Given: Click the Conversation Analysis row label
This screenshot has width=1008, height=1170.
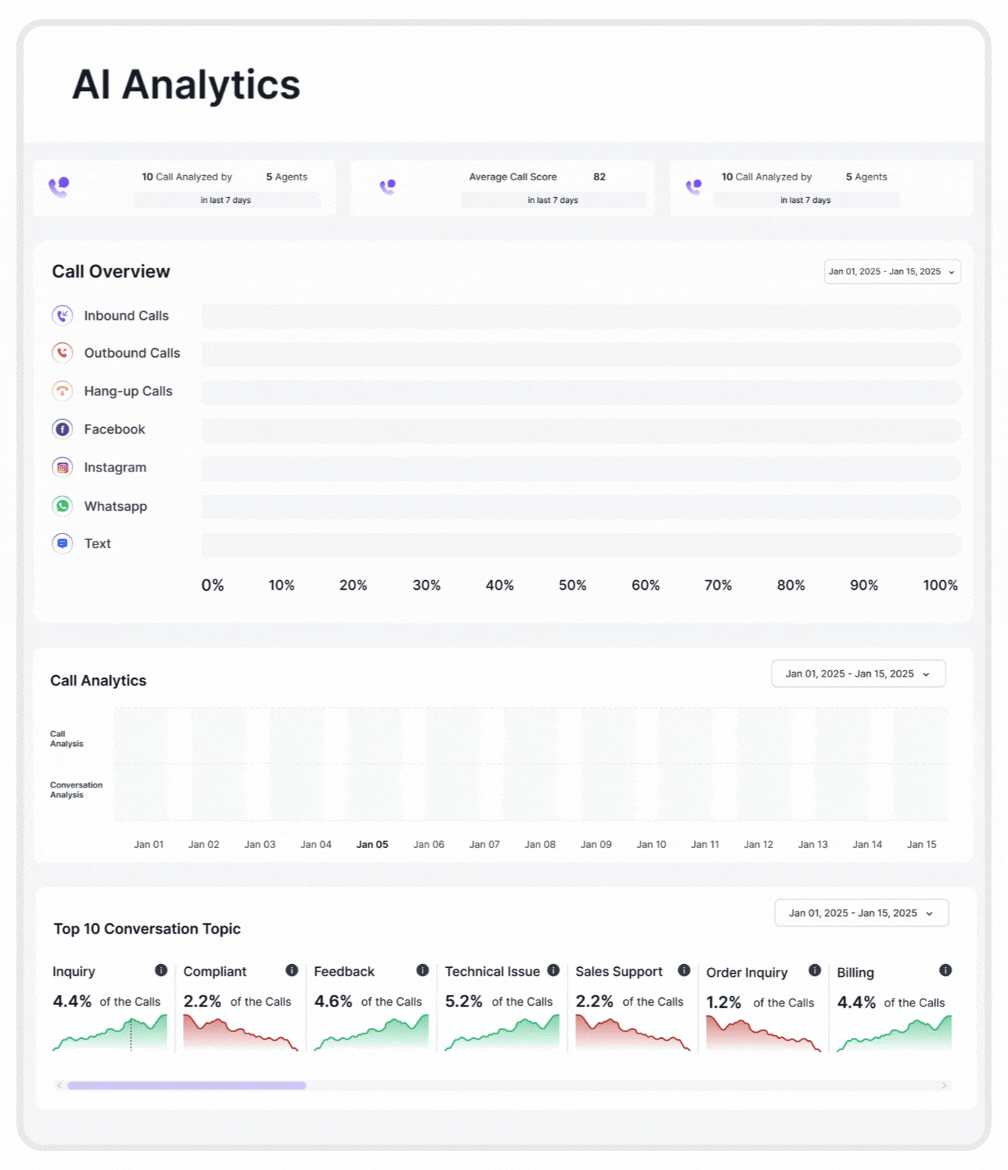Looking at the screenshot, I should tap(75, 791).
